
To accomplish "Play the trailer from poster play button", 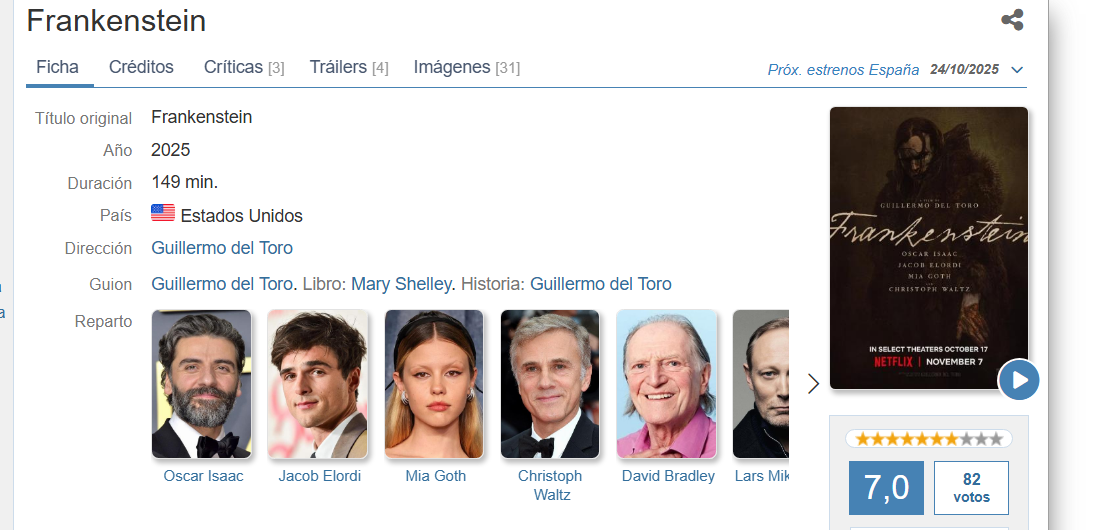I will pyautogui.click(x=1018, y=380).
